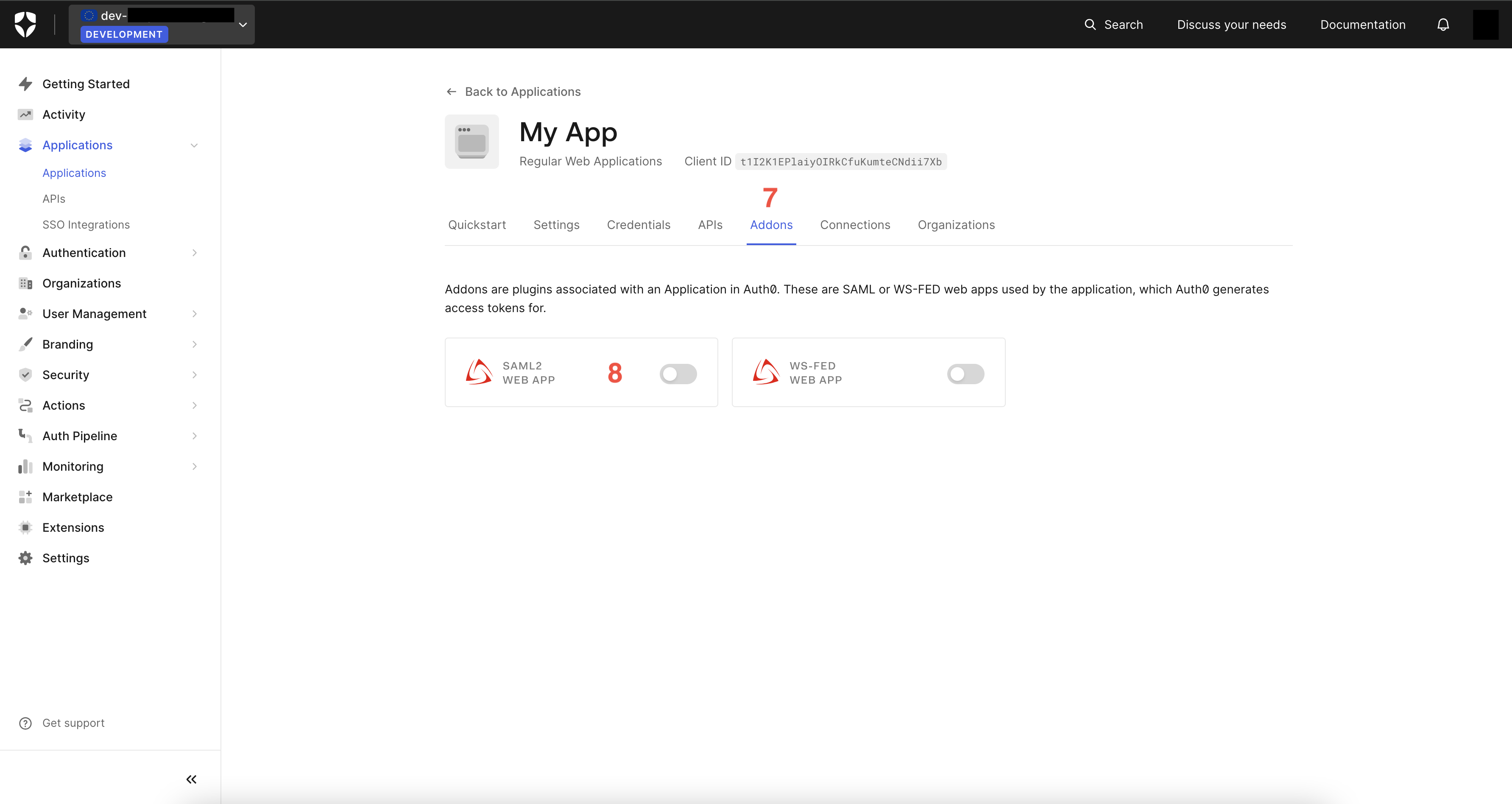Viewport: 1512px width, 804px height.
Task: Open Settings gear in sidebar
Action: (x=25, y=558)
